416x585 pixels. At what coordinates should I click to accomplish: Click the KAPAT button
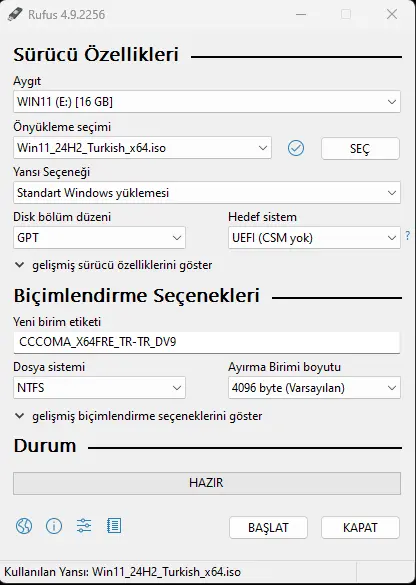pyautogui.click(x=360, y=528)
